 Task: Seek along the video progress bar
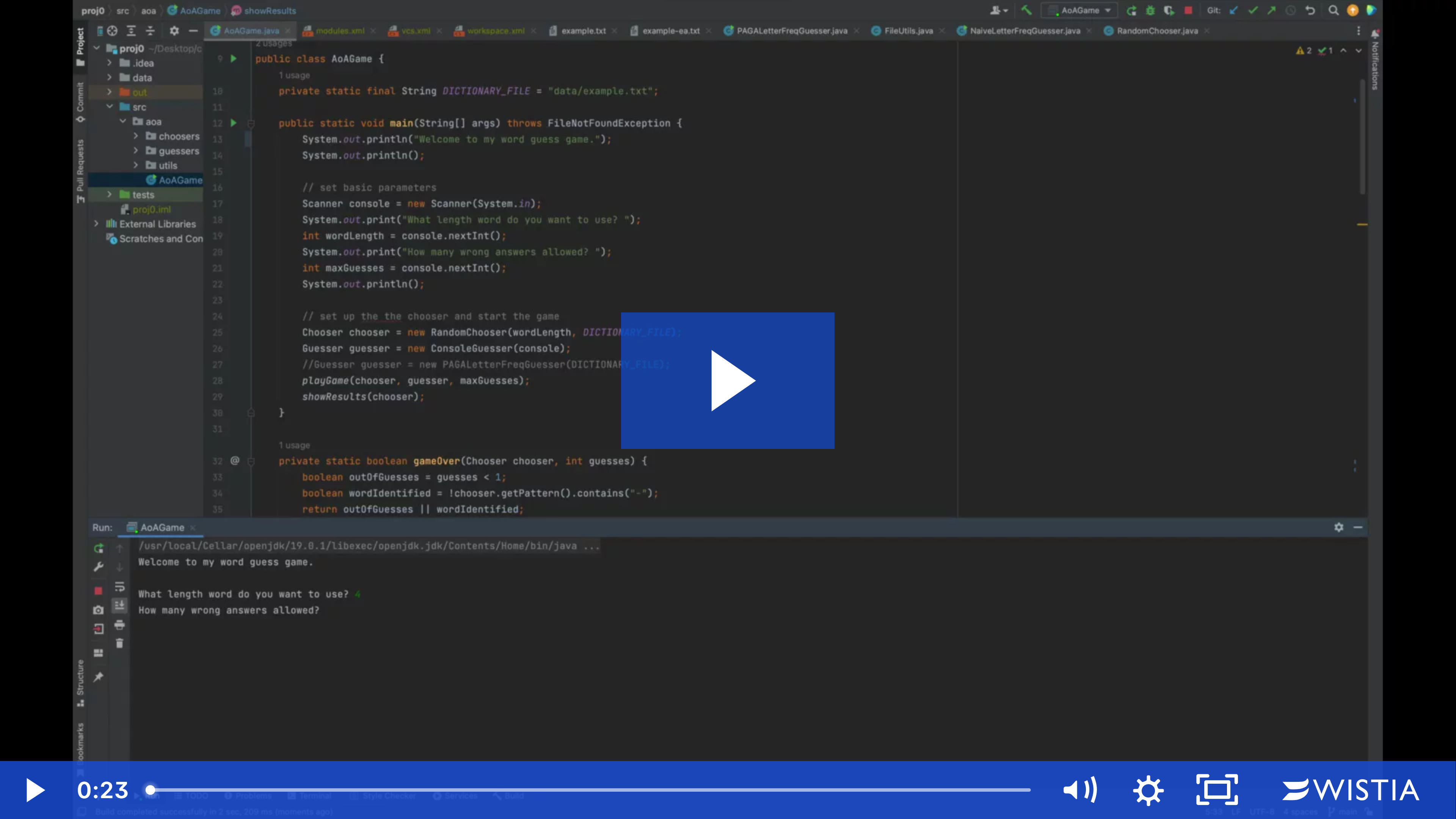[590, 789]
